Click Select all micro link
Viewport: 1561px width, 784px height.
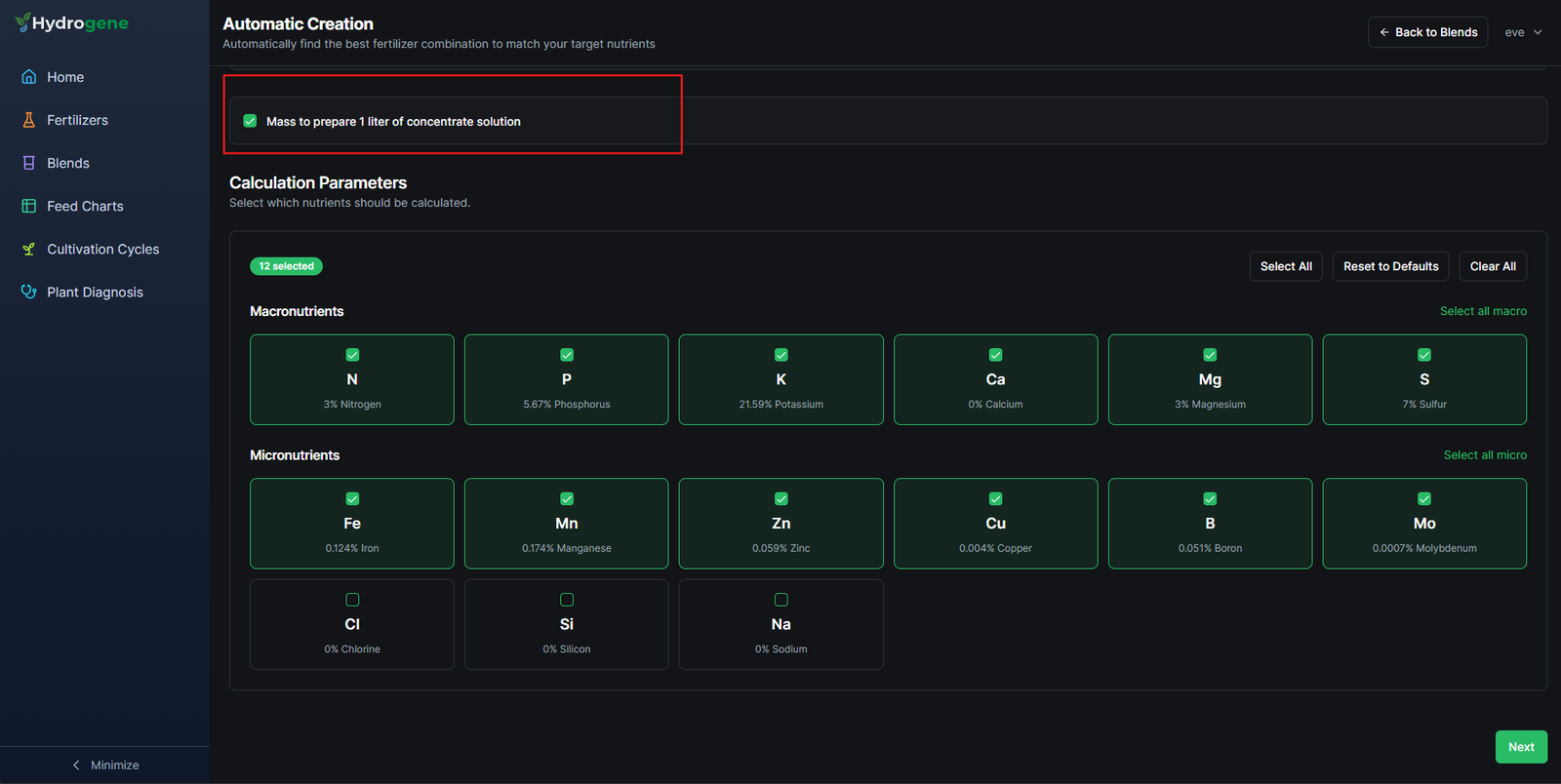click(1485, 455)
